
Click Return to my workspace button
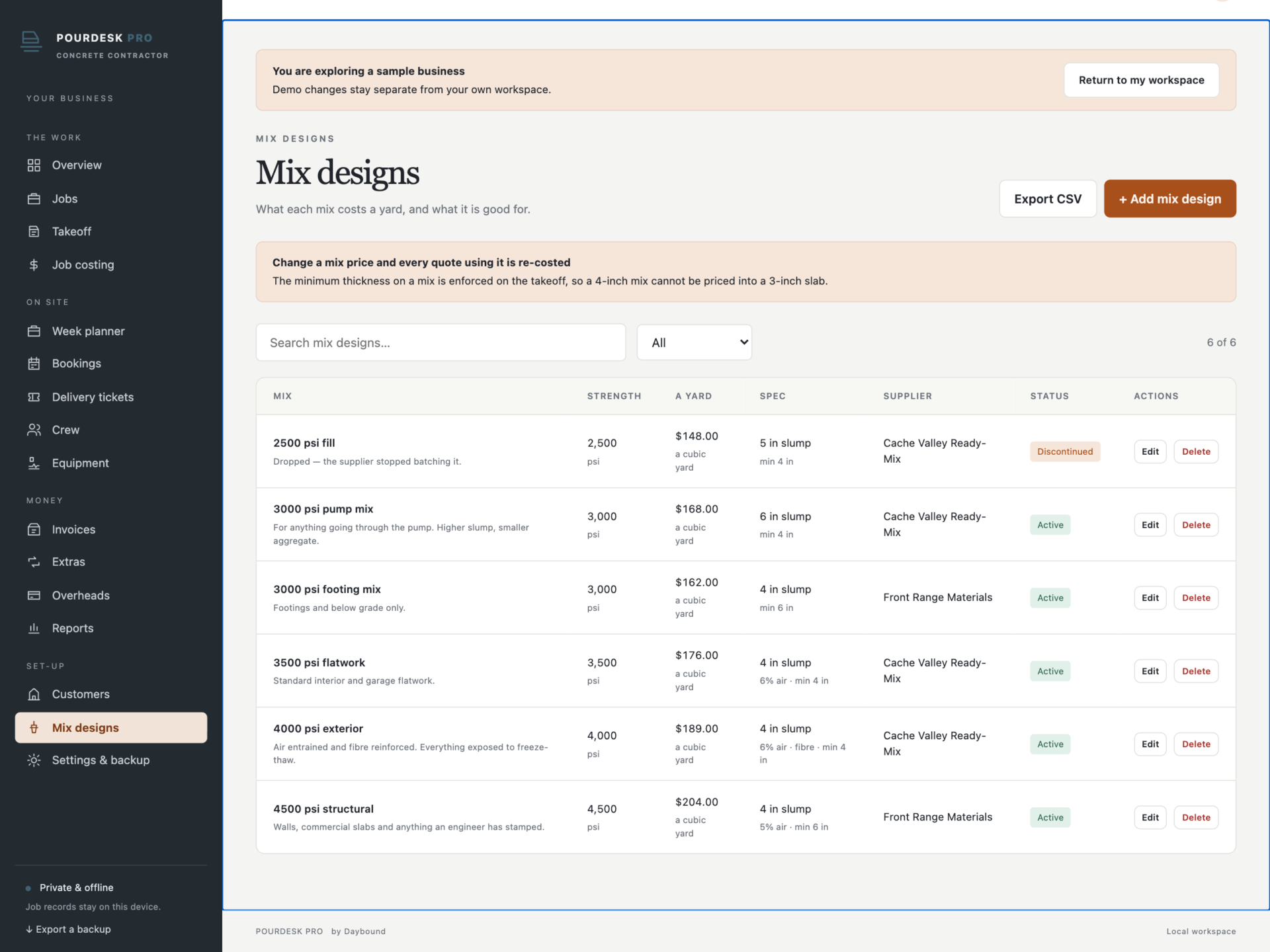click(1141, 80)
